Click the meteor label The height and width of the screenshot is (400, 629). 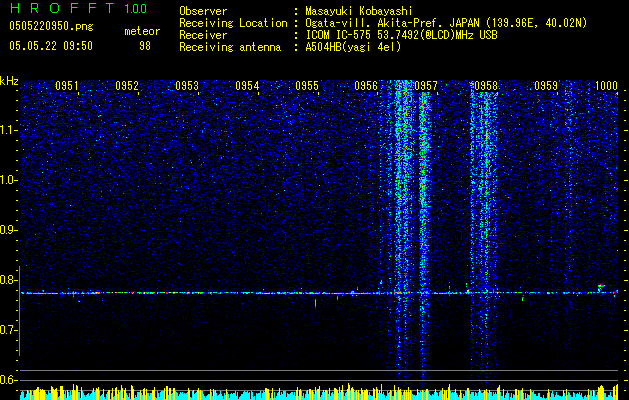coord(142,31)
